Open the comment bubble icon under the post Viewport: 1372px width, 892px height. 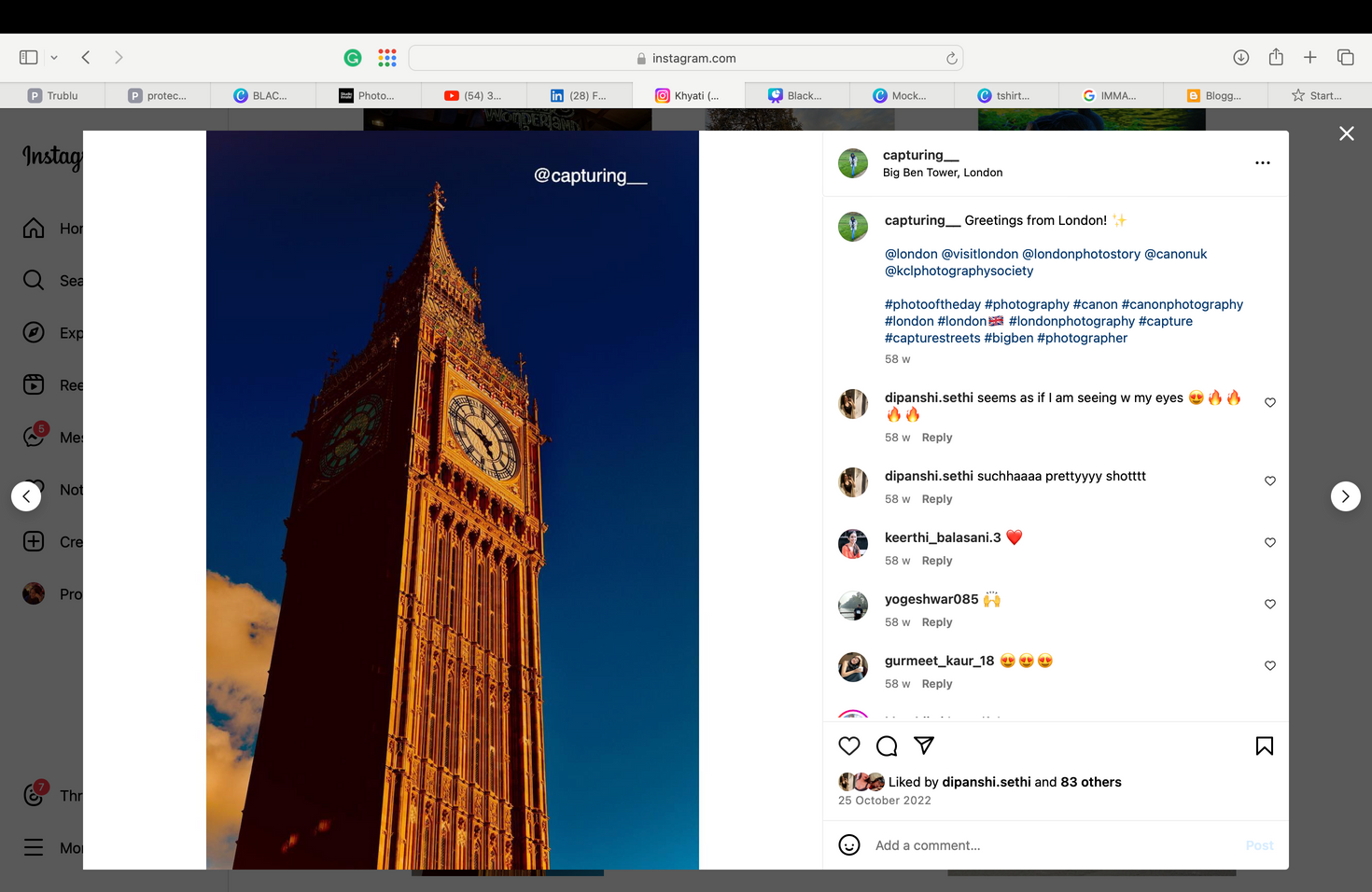pyautogui.click(x=887, y=746)
